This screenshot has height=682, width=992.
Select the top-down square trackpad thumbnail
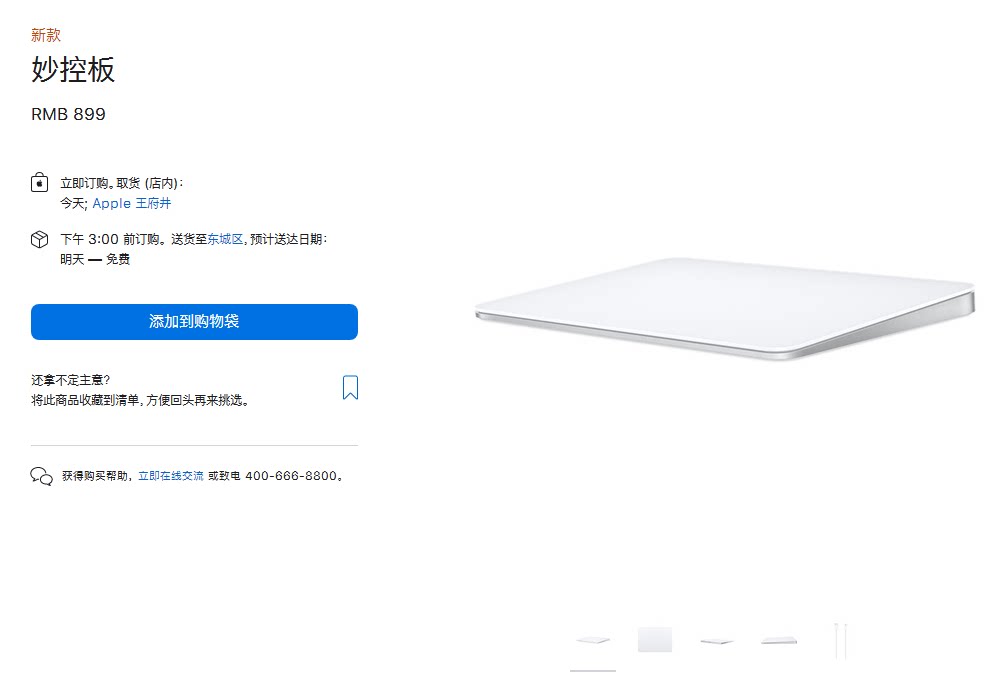[655, 640]
